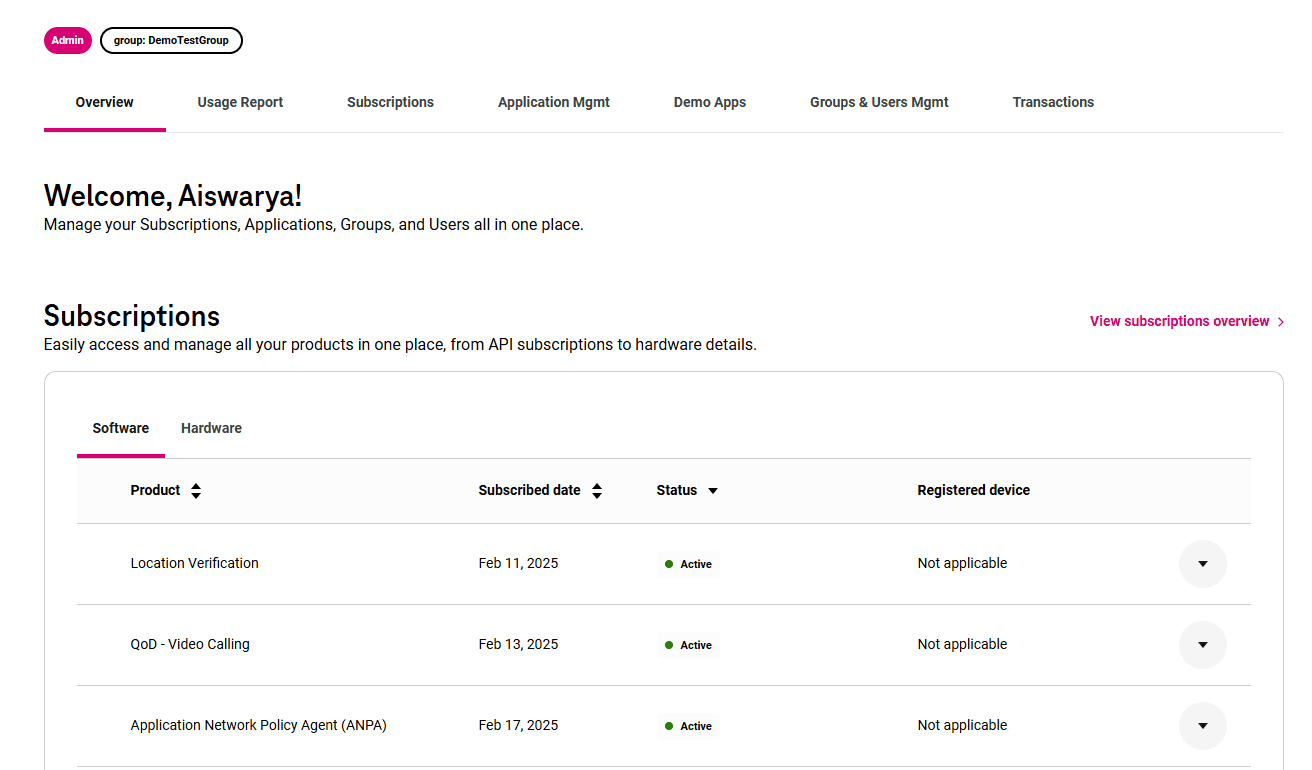Click the Active status of Location Verification
Screen dimensions: 1312x770
pyautogui.click(x=689, y=564)
